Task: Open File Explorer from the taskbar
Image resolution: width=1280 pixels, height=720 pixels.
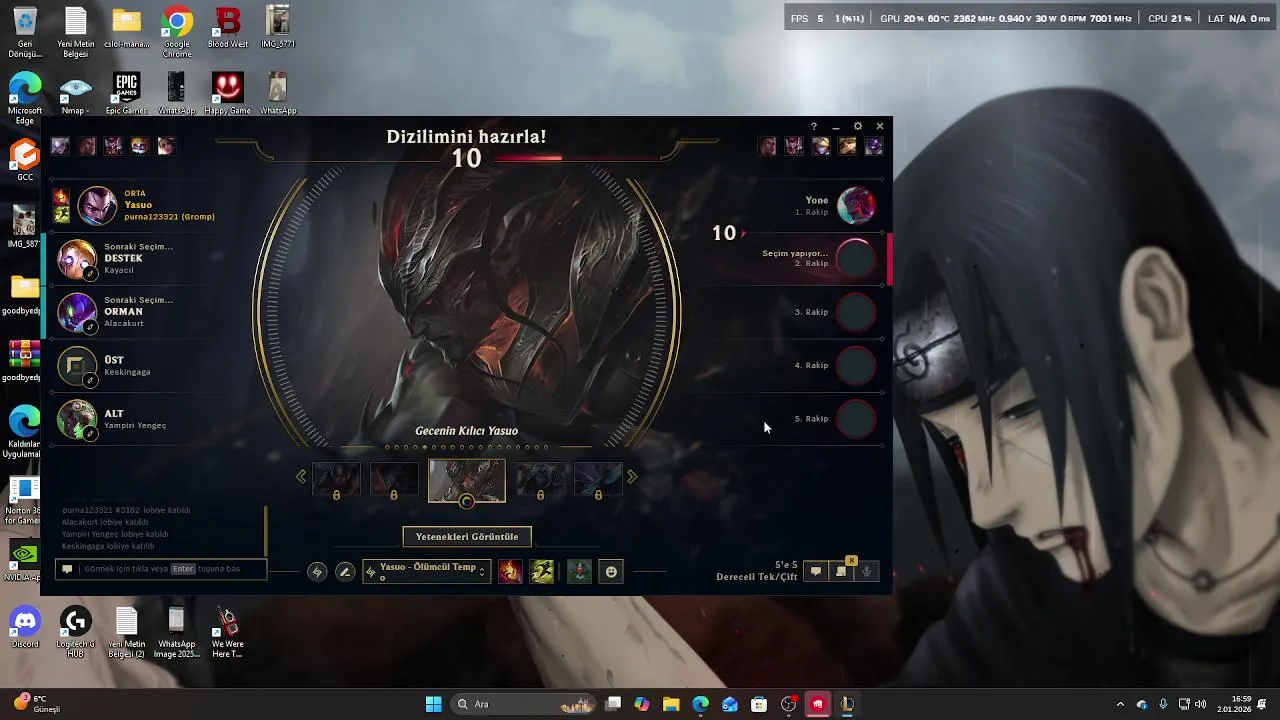Action: pyautogui.click(x=671, y=704)
